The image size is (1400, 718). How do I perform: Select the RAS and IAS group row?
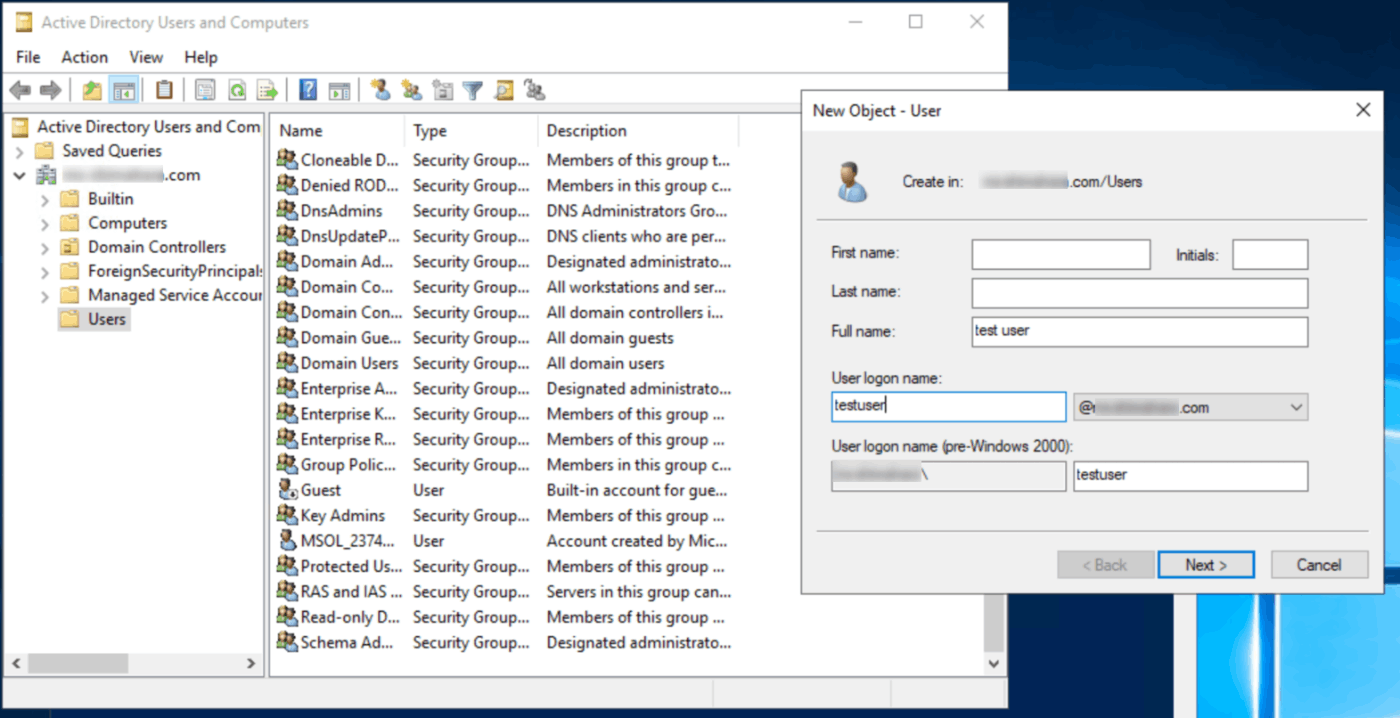click(x=504, y=592)
